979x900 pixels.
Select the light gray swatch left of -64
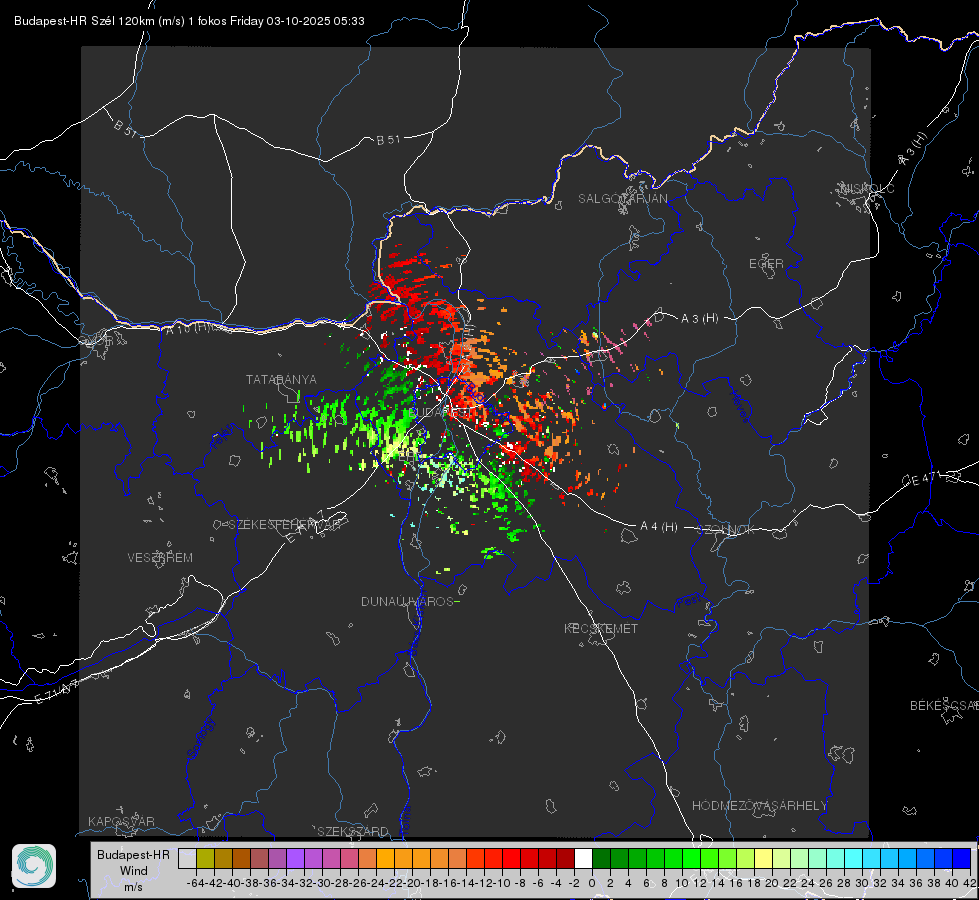pyautogui.click(x=187, y=859)
